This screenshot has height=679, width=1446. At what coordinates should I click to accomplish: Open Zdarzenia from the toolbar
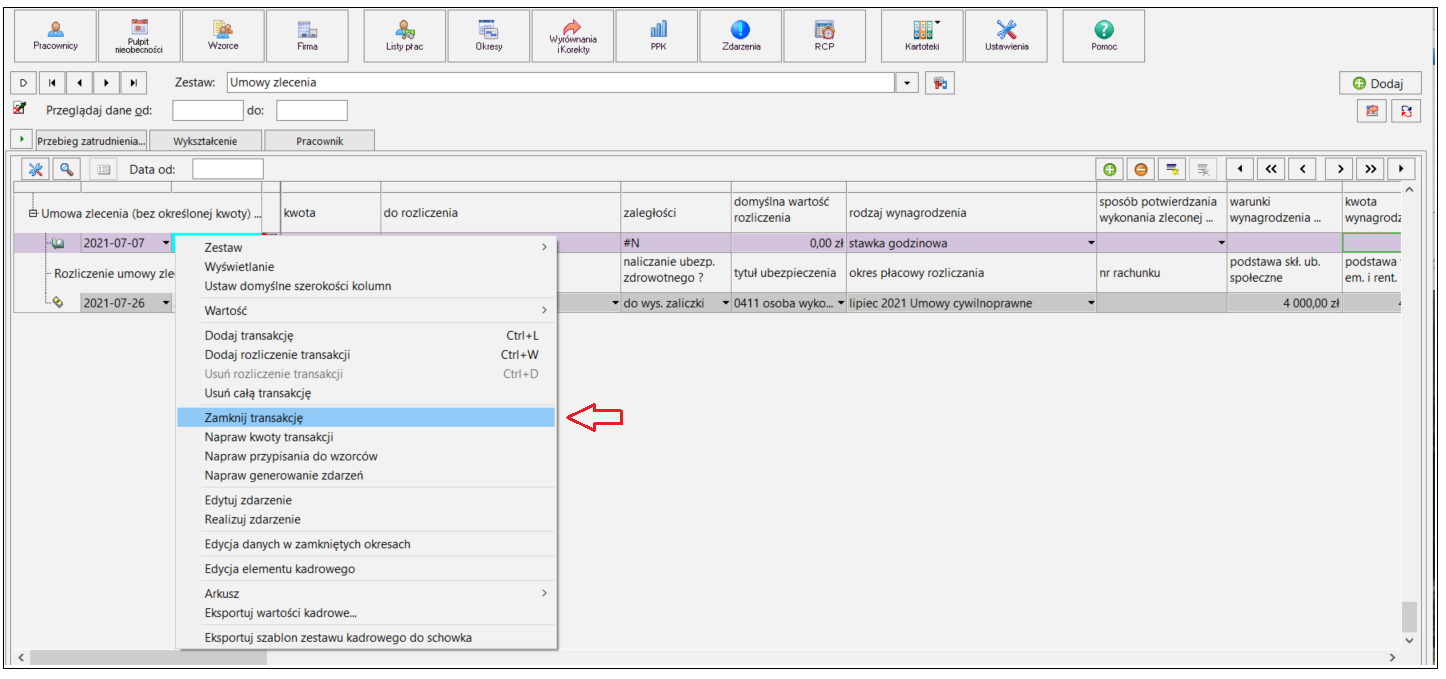pos(741,36)
